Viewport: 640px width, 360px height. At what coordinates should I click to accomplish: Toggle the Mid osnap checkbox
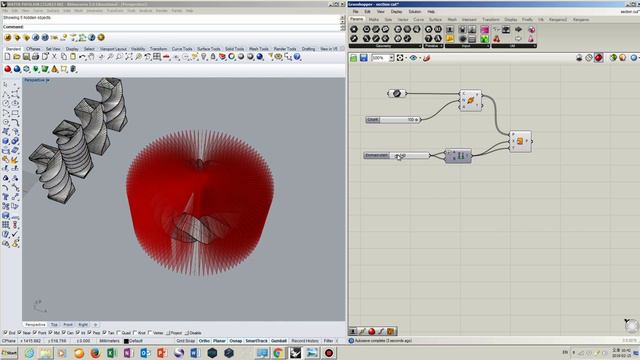(x=50, y=333)
